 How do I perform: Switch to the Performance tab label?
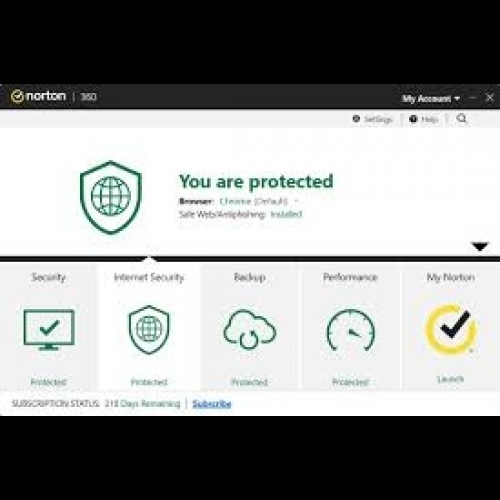click(350, 277)
